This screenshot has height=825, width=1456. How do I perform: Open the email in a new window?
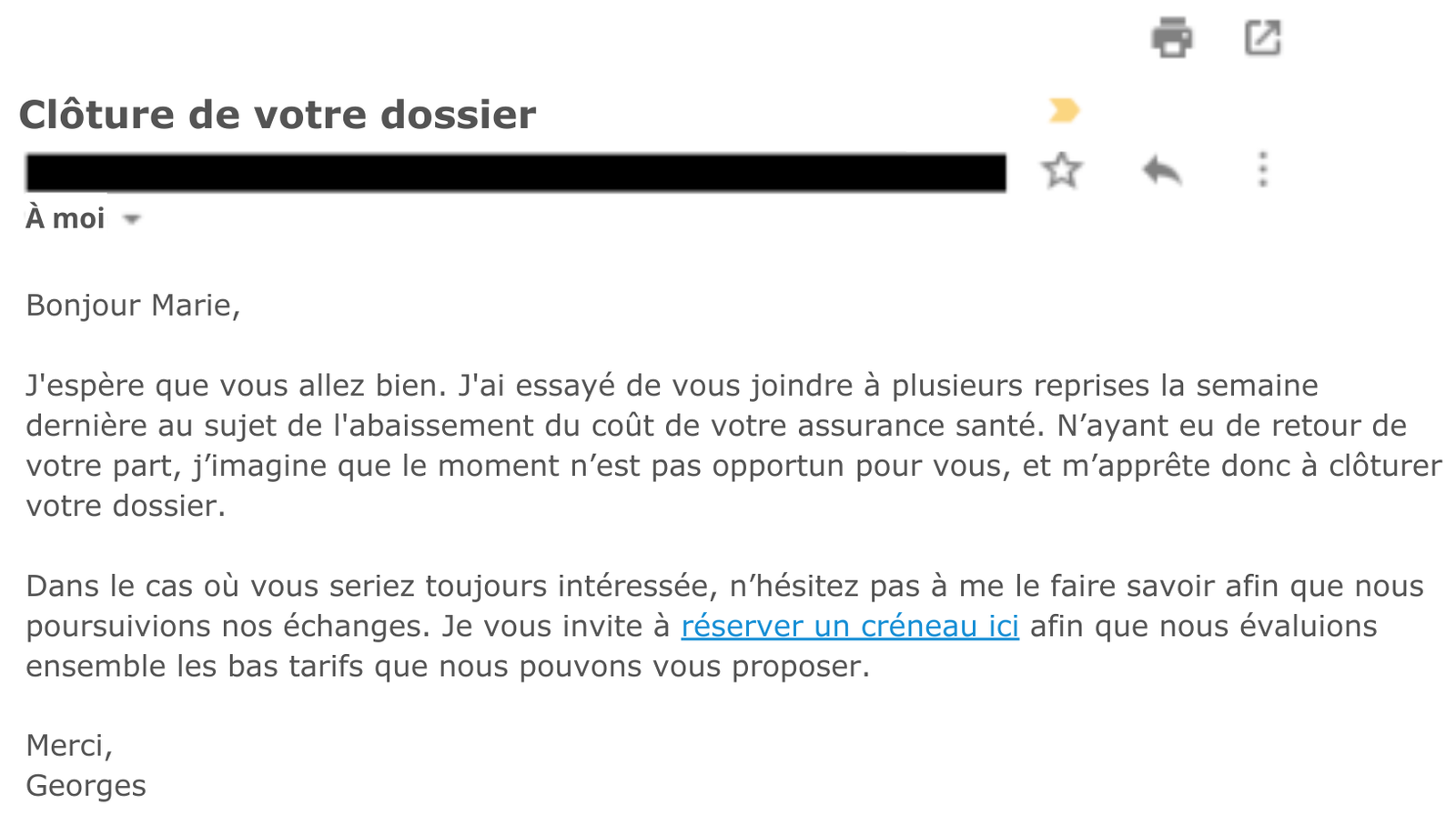click(1262, 38)
